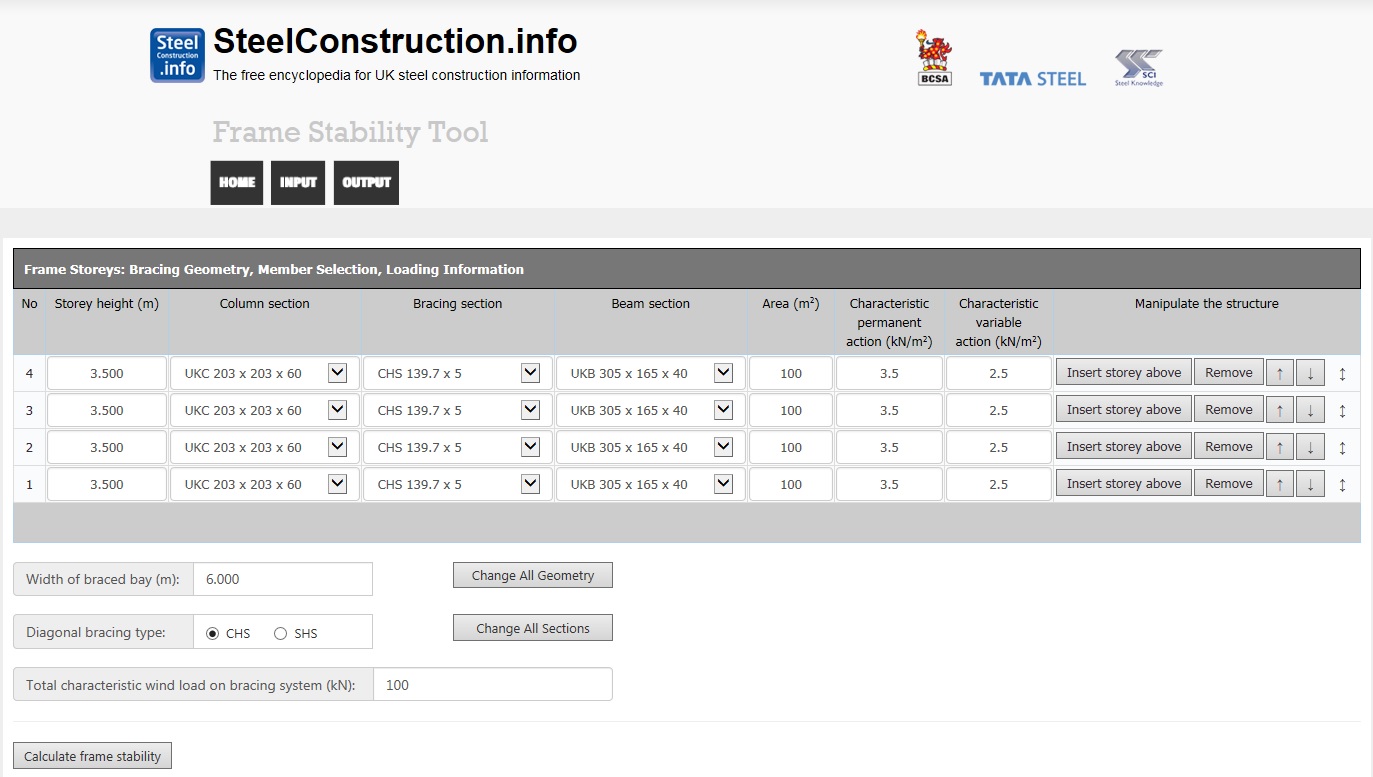Click the SCI Steel Knowledge logo
The width and height of the screenshot is (1373, 777).
point(1139,68)
